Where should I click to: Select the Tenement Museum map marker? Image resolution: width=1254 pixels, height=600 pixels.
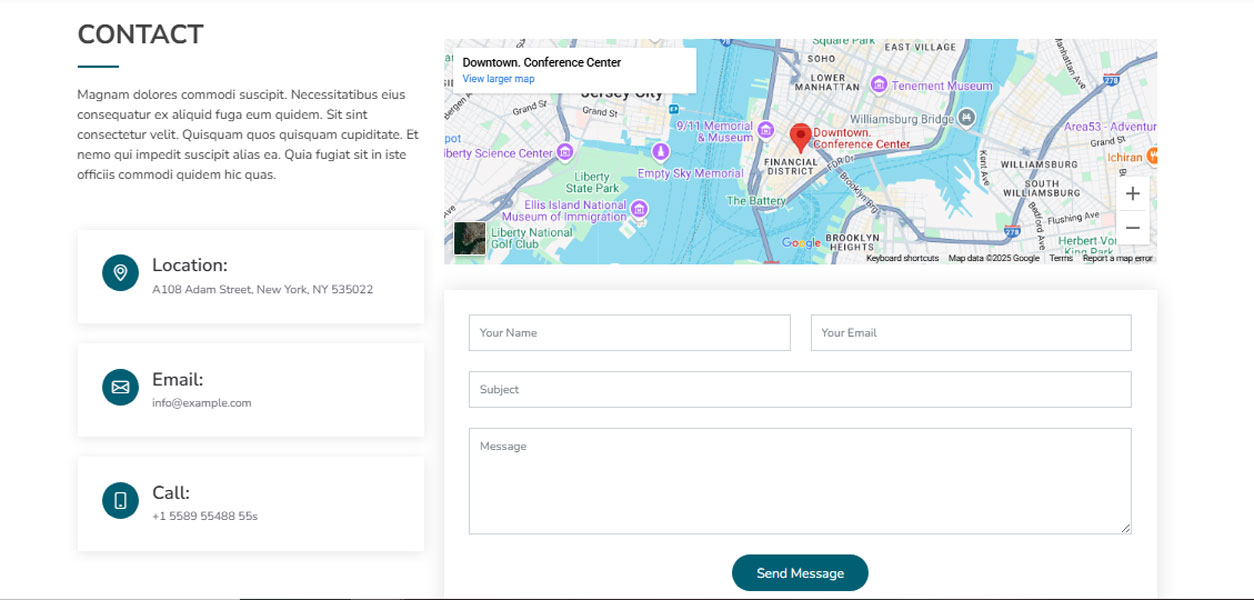pos(879,86)
